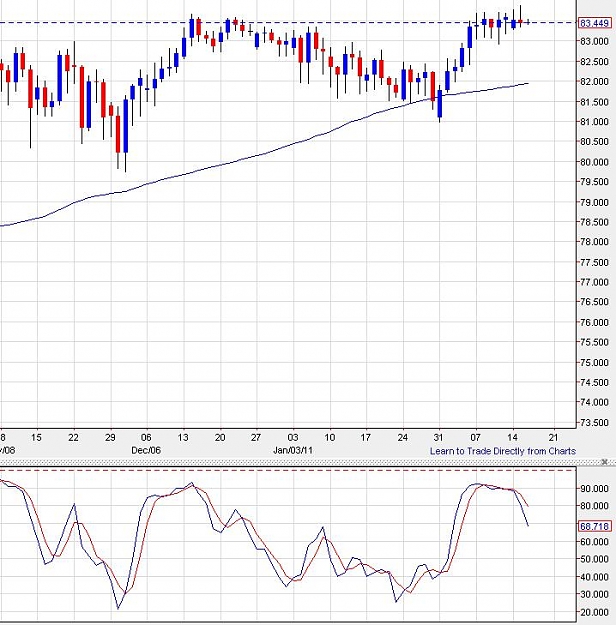Click the date tick labeled 20
616x625 pixels.
point(220,438)
